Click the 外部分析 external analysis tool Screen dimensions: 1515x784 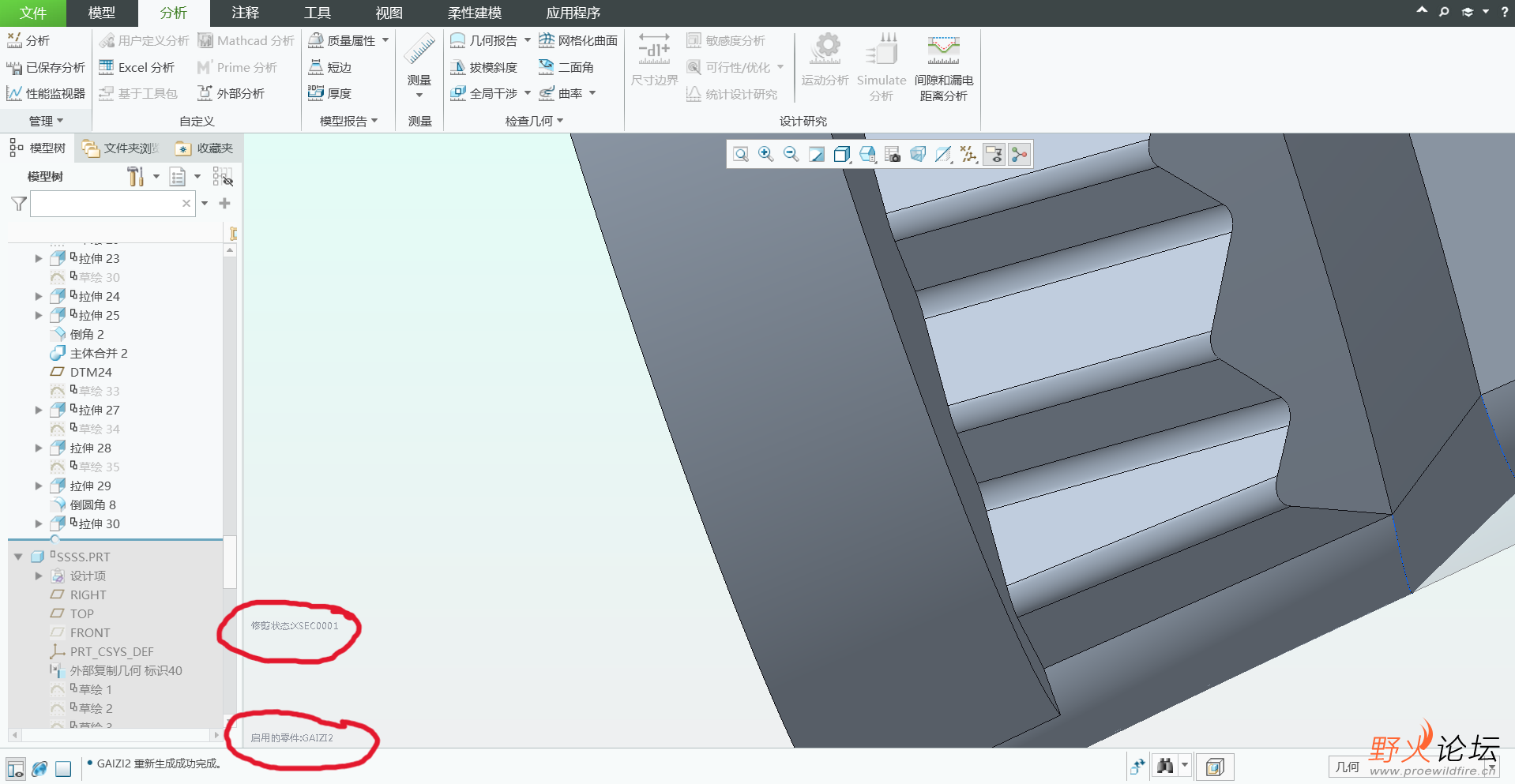[x=231, y=93]
